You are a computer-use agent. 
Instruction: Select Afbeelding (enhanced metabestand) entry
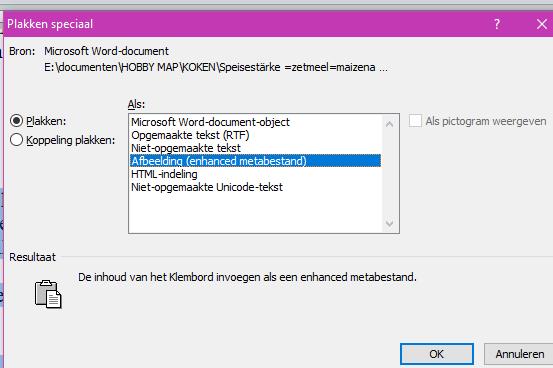(255, 161)
